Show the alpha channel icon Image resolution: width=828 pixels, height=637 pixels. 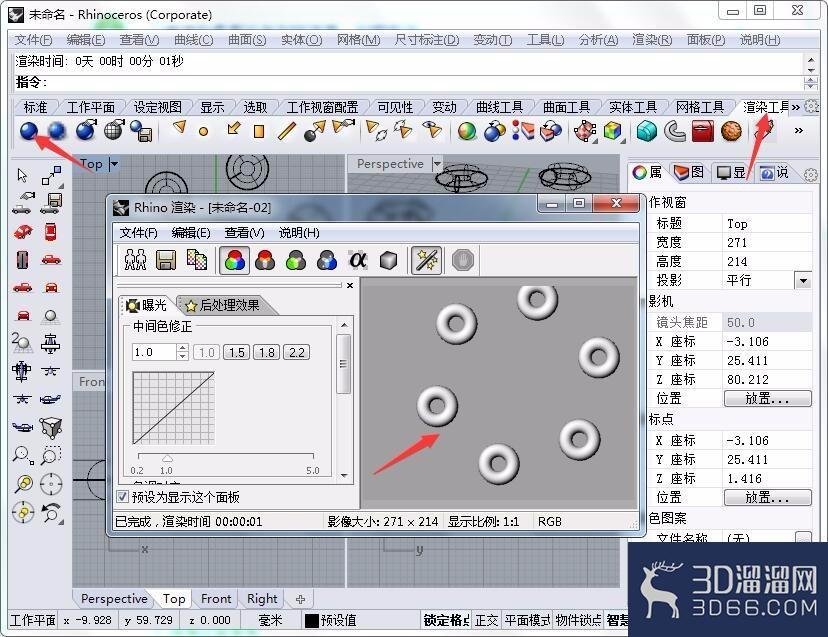pyautogui.click(x=357, y=260)
